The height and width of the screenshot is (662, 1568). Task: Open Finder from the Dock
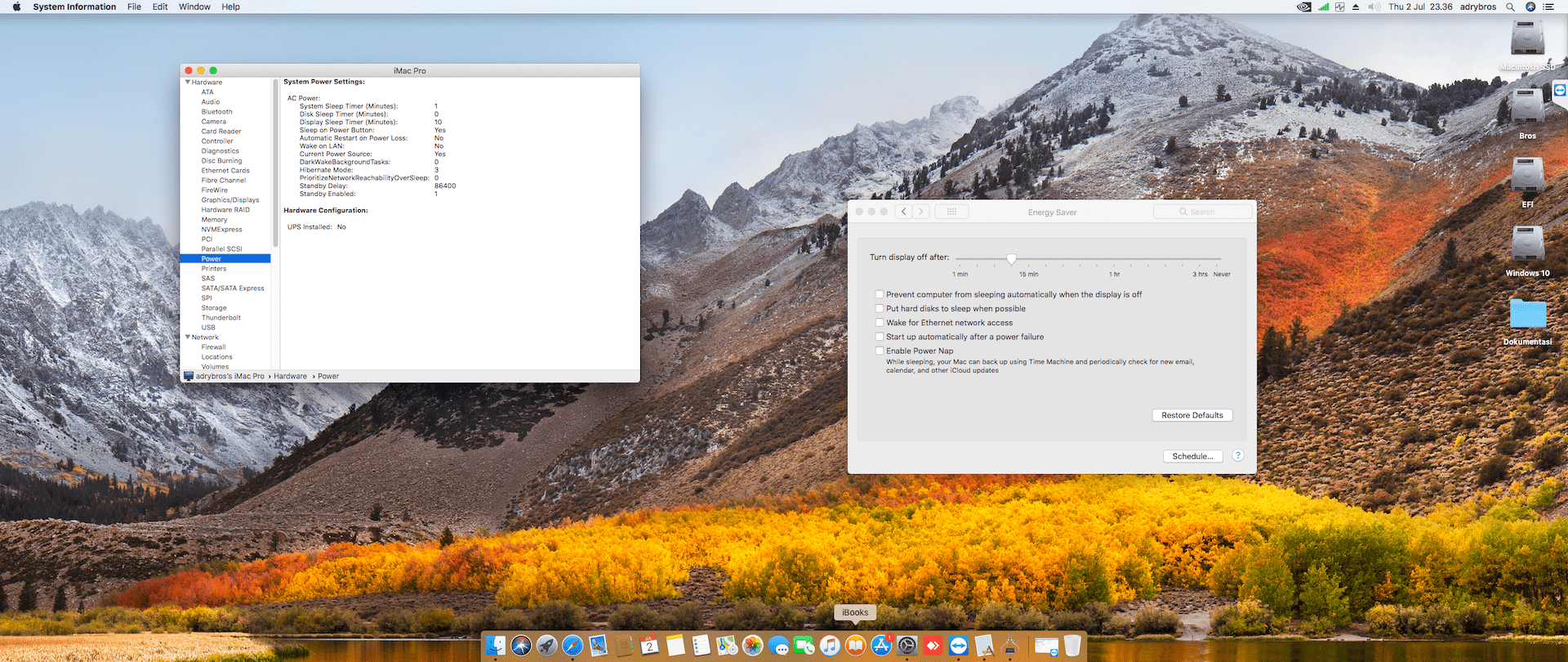[x=495, y=646]
